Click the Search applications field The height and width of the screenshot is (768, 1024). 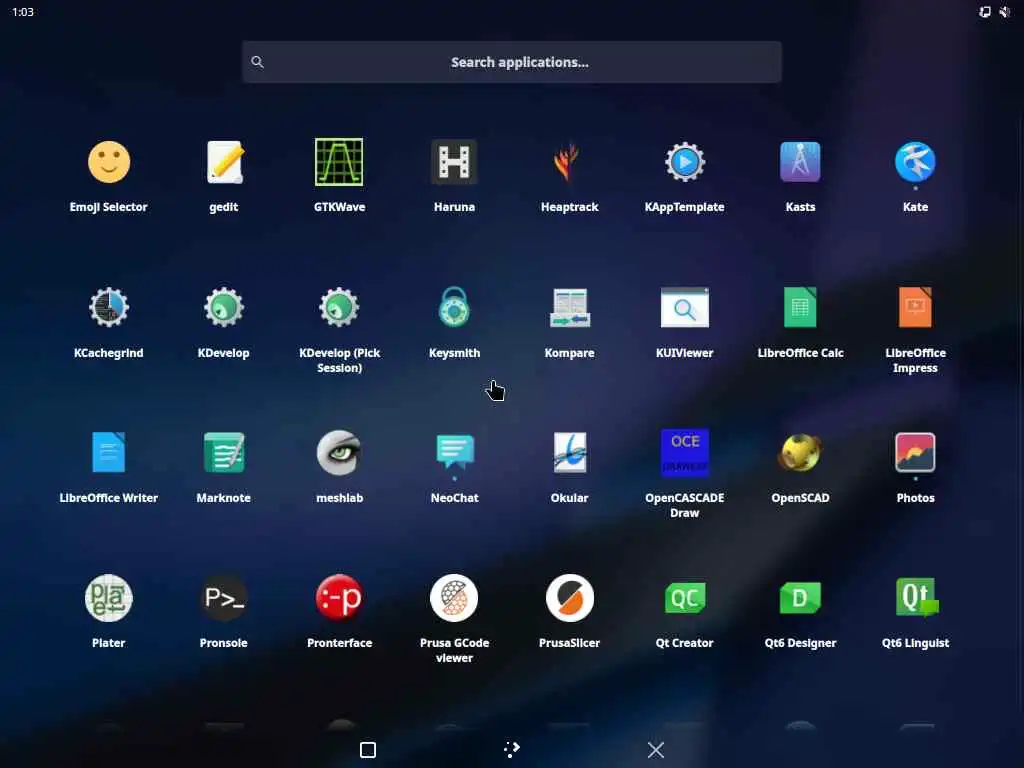[x=512, y=62]
